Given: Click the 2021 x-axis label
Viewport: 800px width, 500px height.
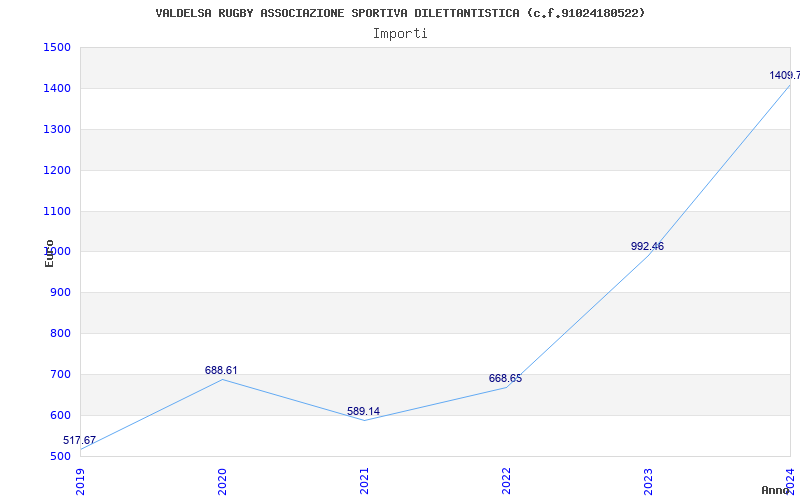Looking at the screenshot, I should point(364,481).
